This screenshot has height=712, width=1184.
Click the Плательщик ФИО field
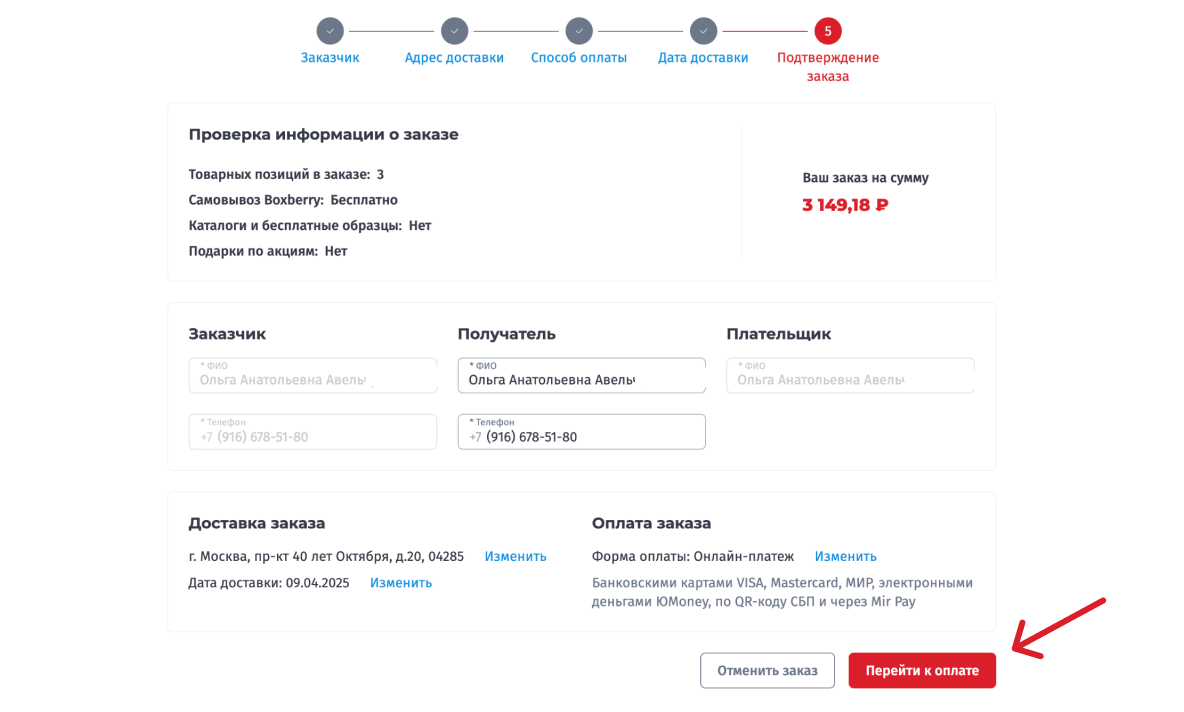(x=850, y=376)
